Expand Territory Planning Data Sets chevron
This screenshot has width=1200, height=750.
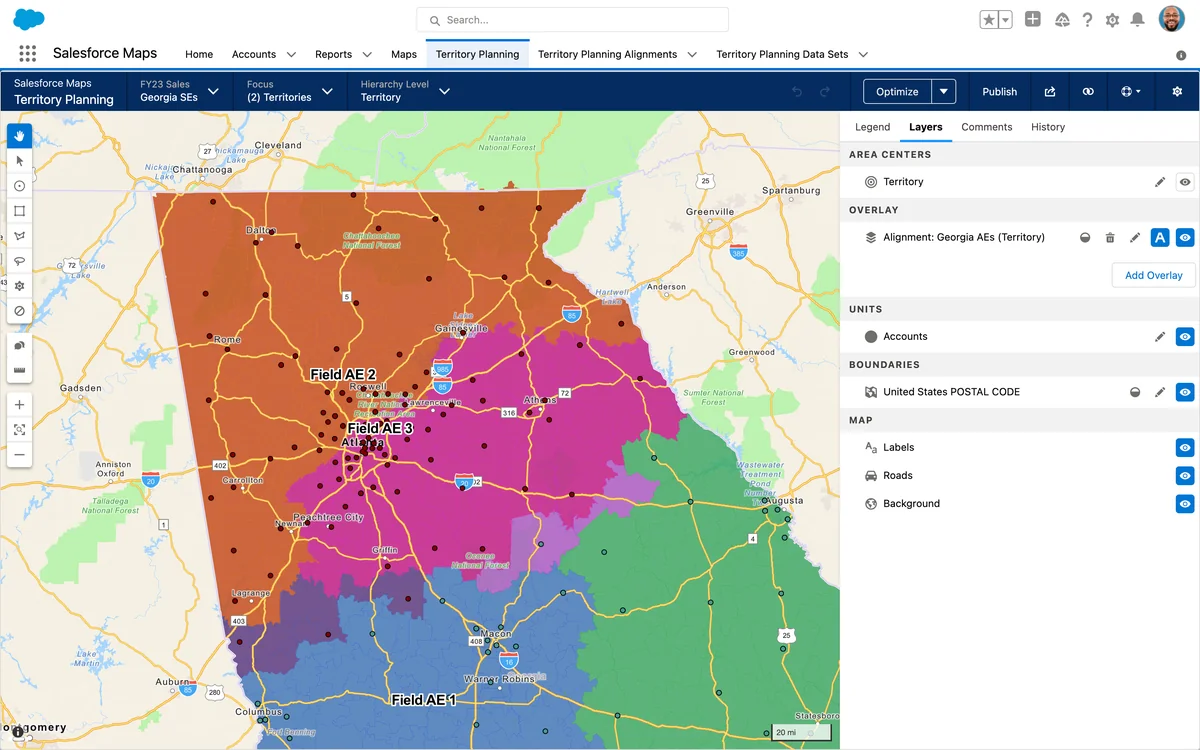(x=863, y=55)
